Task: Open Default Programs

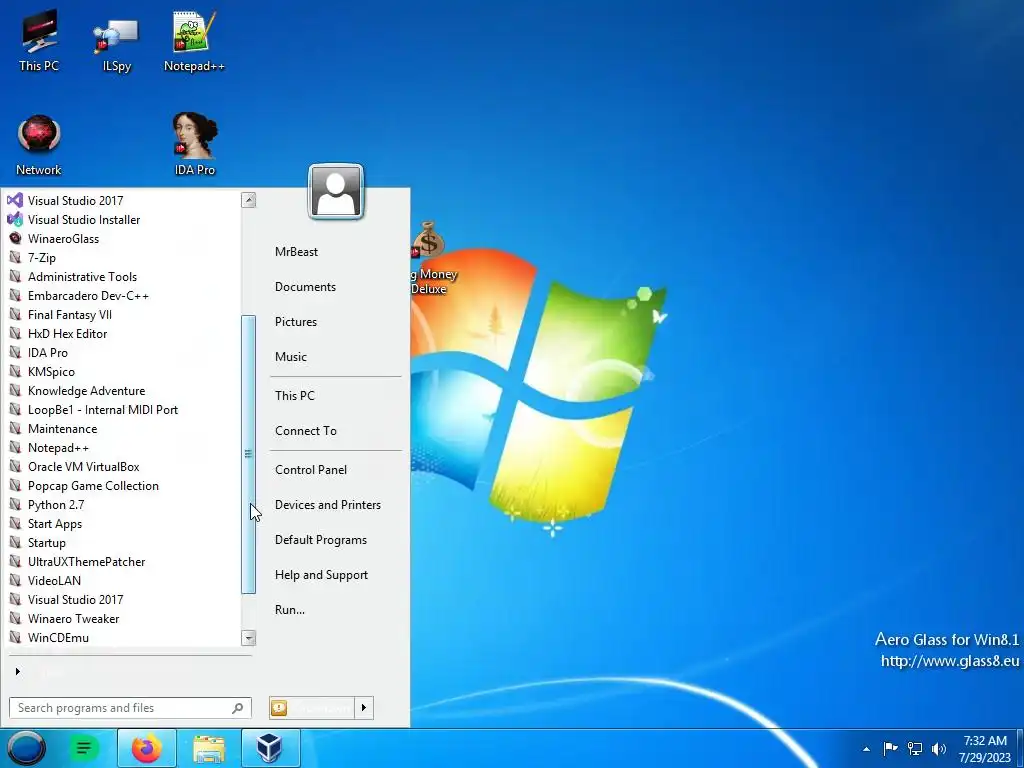Action: click(321, 539)
